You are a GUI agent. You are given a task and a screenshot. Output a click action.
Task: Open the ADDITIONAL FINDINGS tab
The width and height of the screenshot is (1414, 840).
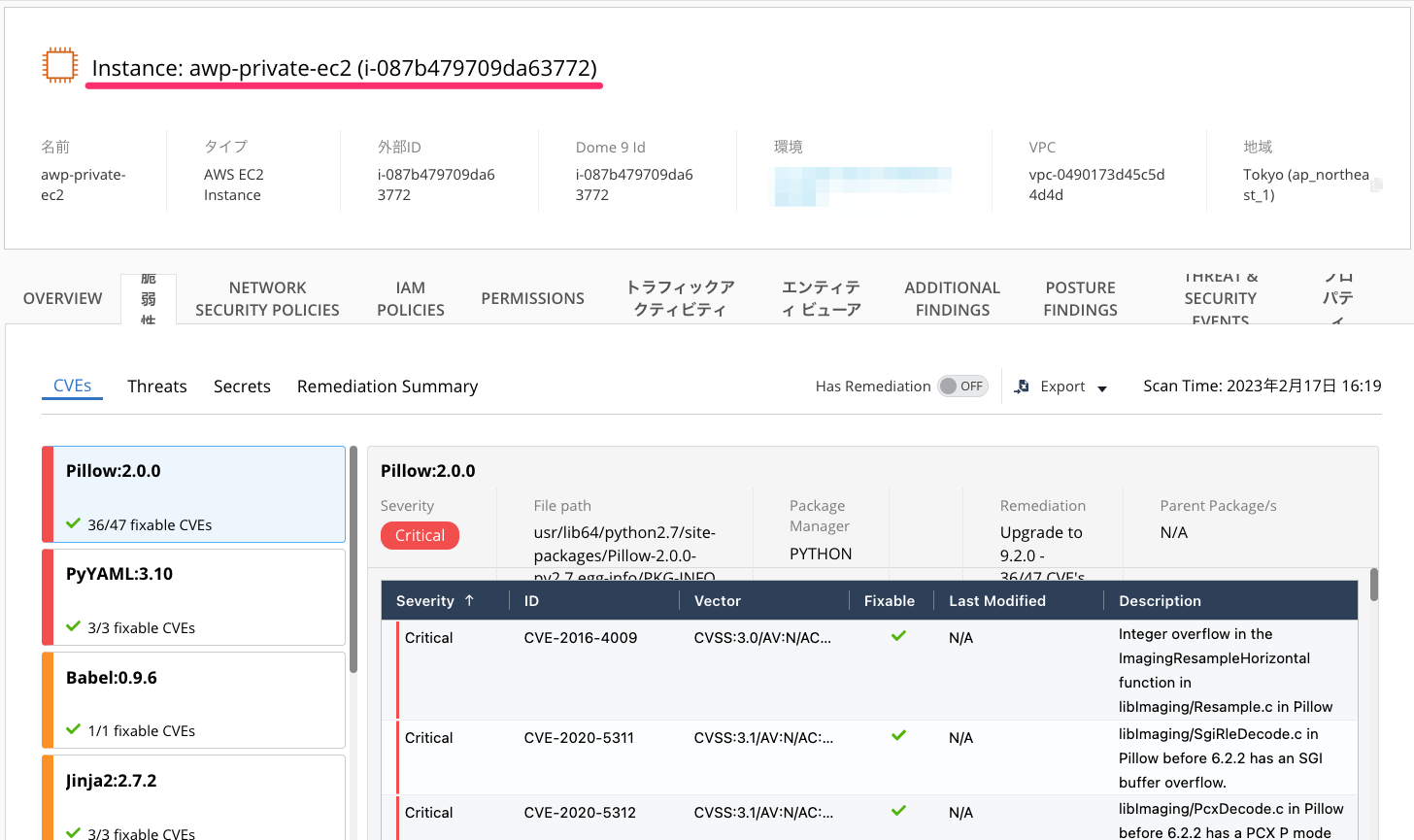click(952, 298)
